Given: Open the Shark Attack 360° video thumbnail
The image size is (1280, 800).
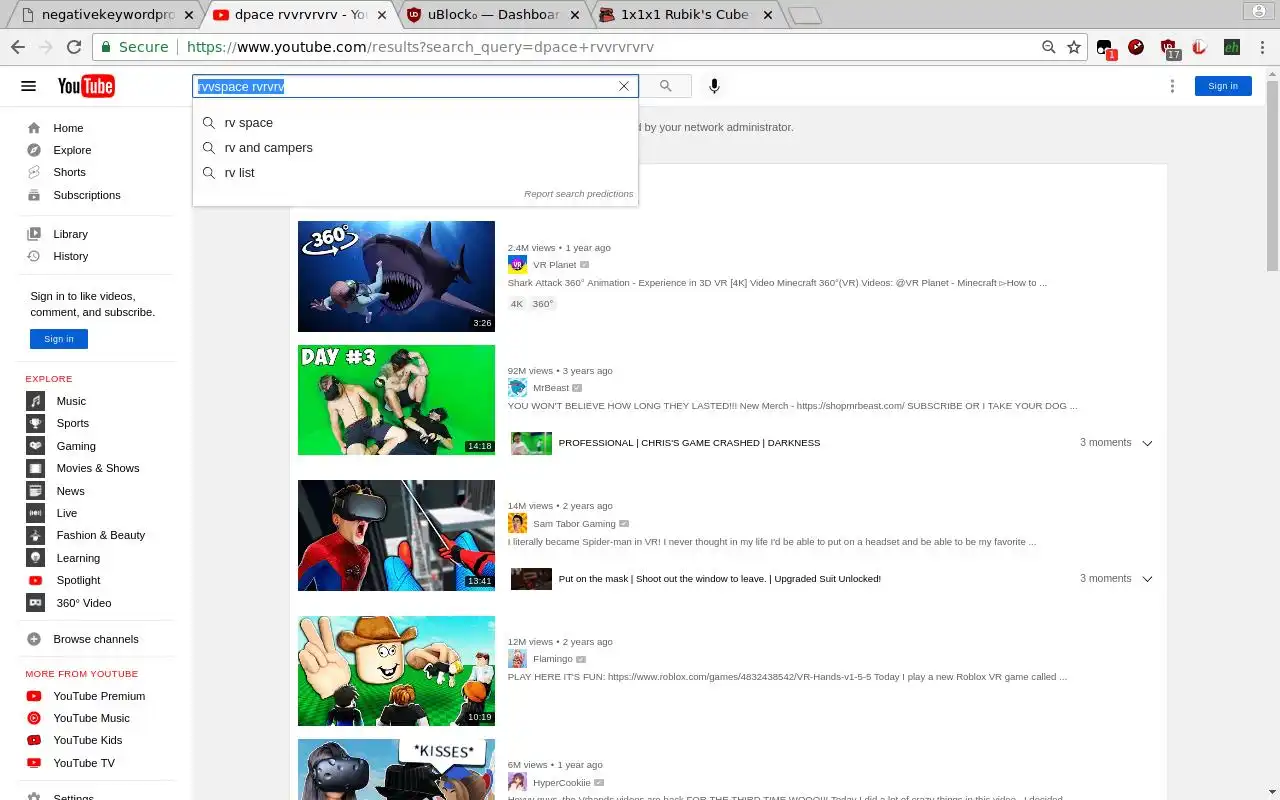Looking at the screenshot, I should (x=396, y=276).
